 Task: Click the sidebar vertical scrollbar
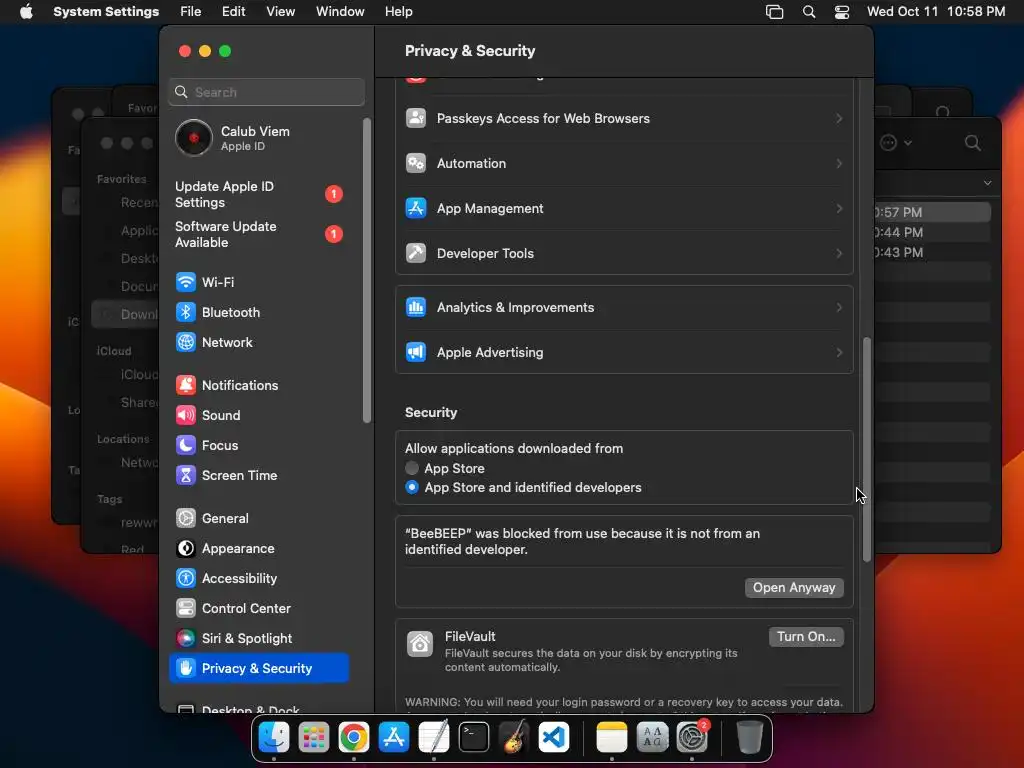(x=367, y=270)
